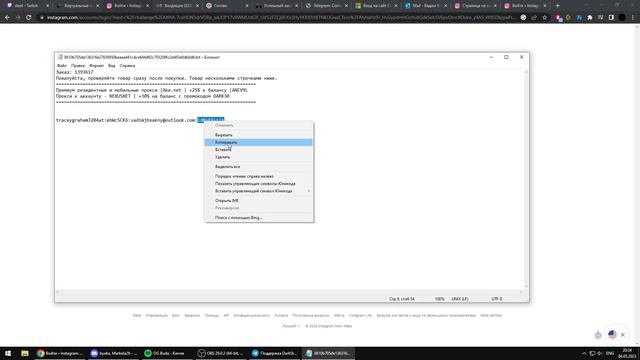The height and width of the screenshot is (360, 640).
Task: Switch to Chrome Instagram taskbar item
Action: [60, 353]
